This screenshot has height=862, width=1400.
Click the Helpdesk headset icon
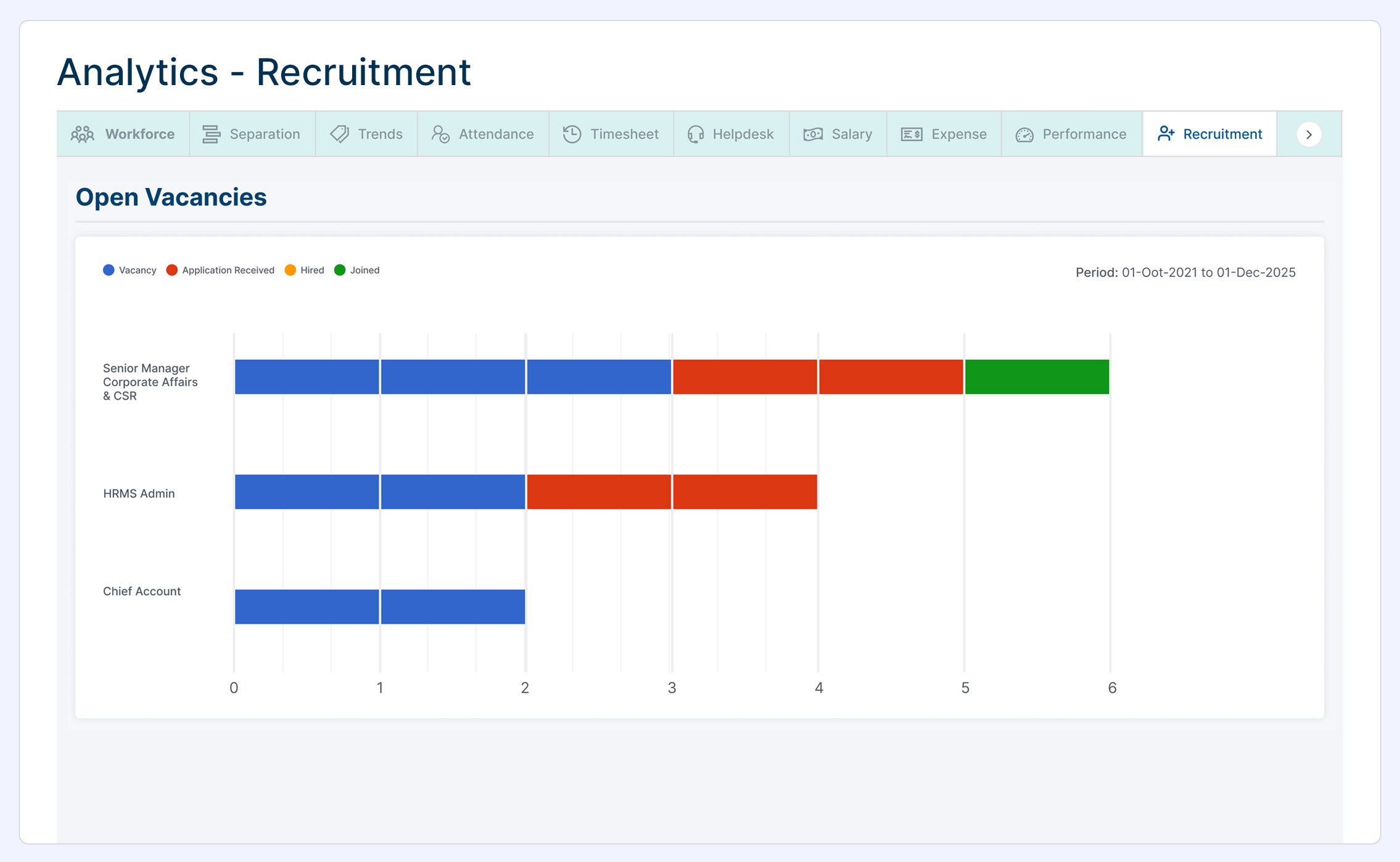click(695, 134)
